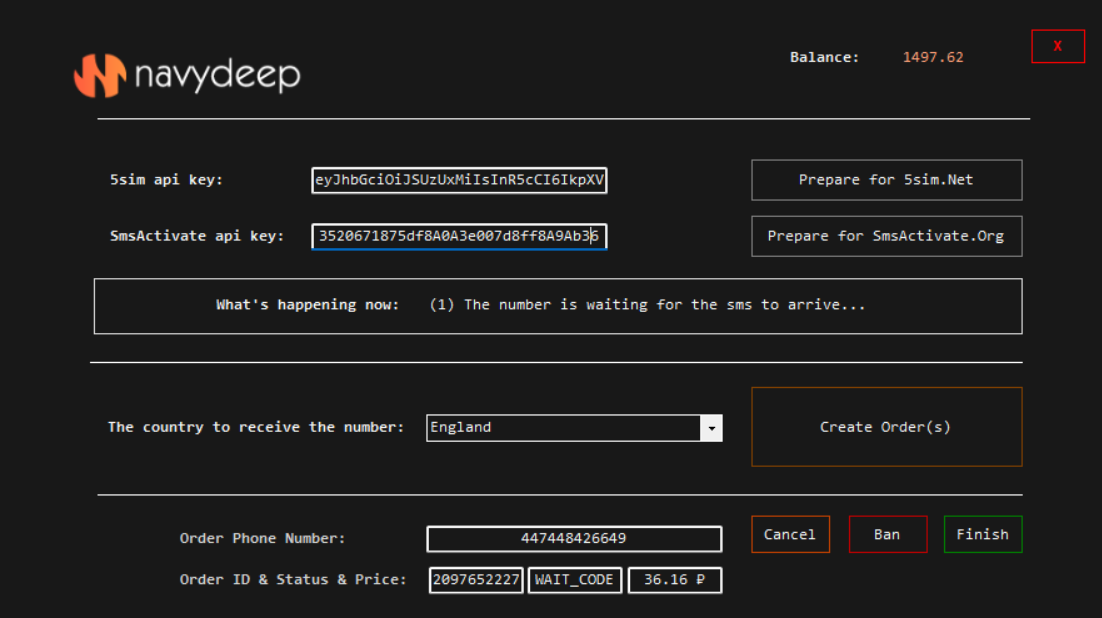The width and height of the screenshot is (1102, 618).
Task: Click the "Order Phone Number:" label
Action: click(x=262, y=539)
